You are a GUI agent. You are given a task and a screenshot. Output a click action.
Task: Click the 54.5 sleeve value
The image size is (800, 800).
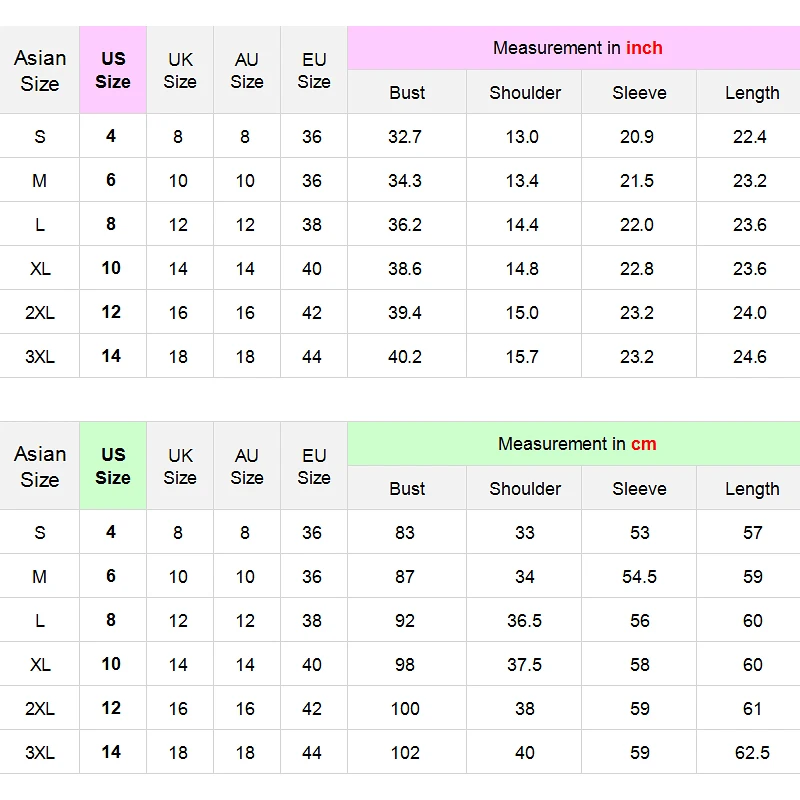coord(639,577)
